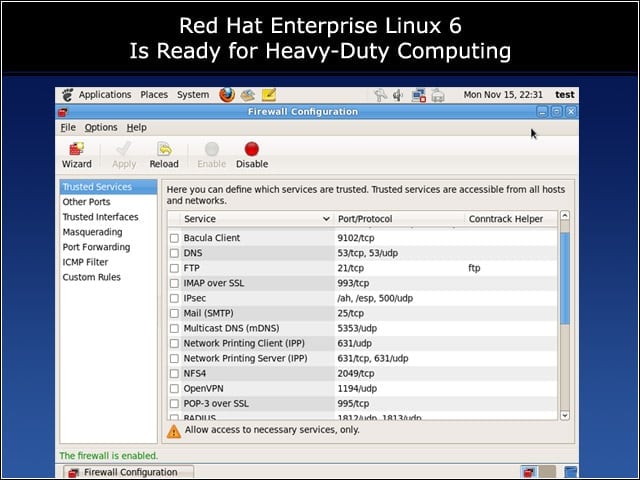The height and width of the screenshot is (480, 640).
Task: Open the System menu
Action: coord(193,95)
